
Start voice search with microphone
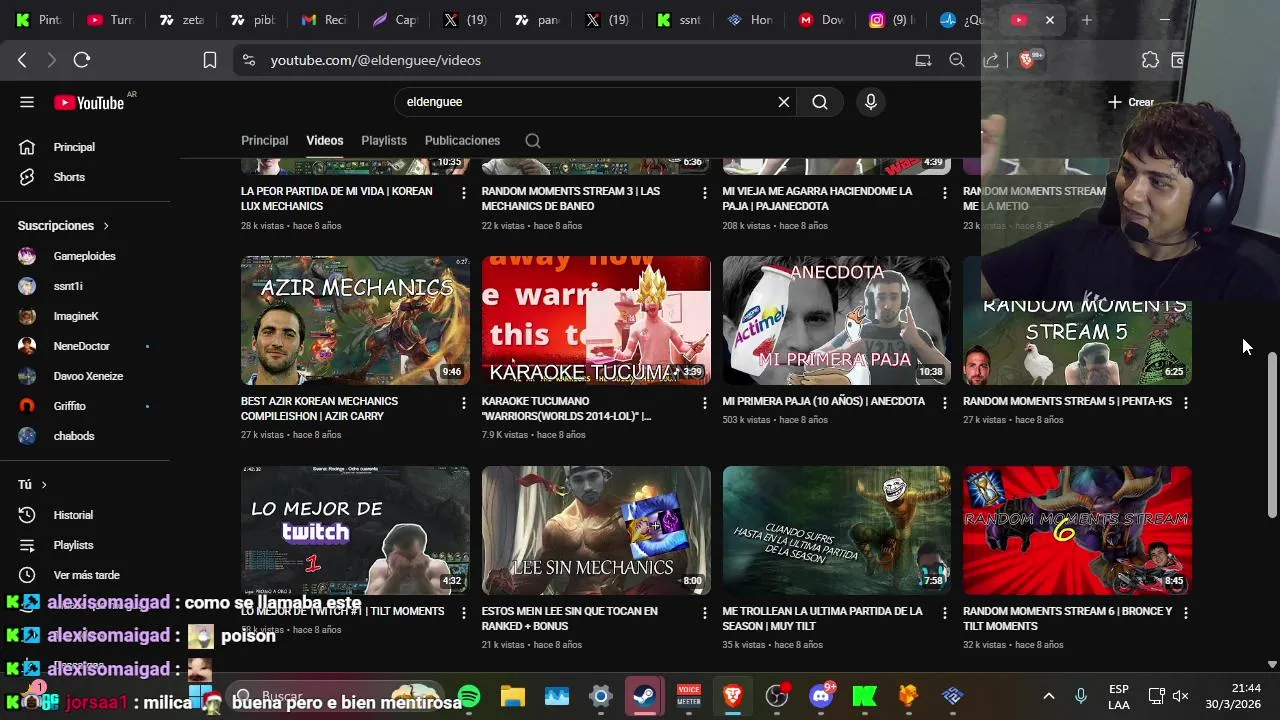point(871,102)
